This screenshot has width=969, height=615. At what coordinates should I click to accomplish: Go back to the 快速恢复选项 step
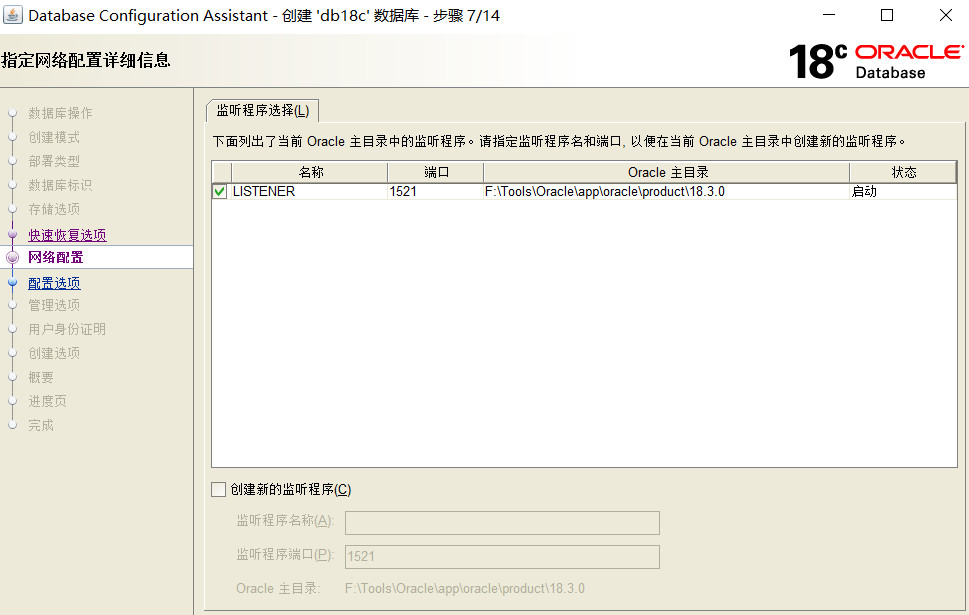click(x=67, y=235)
